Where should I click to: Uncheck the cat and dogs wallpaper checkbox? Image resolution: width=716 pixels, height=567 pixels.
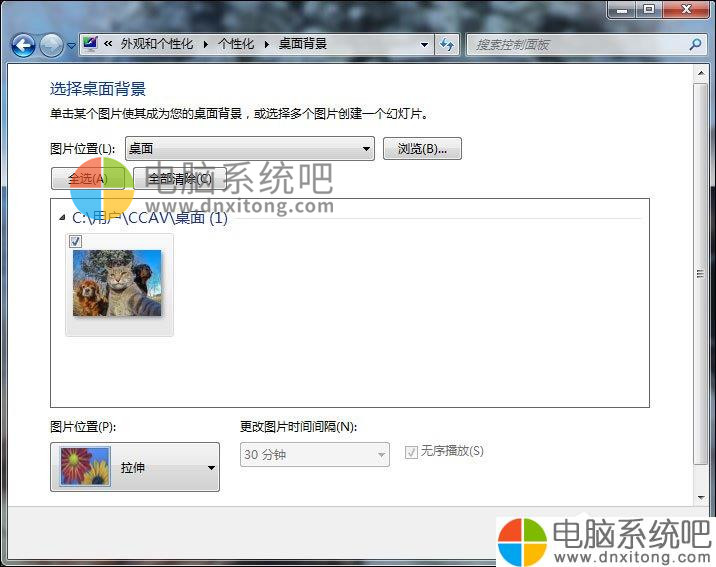pyautogui.click(x=75, y=241)
